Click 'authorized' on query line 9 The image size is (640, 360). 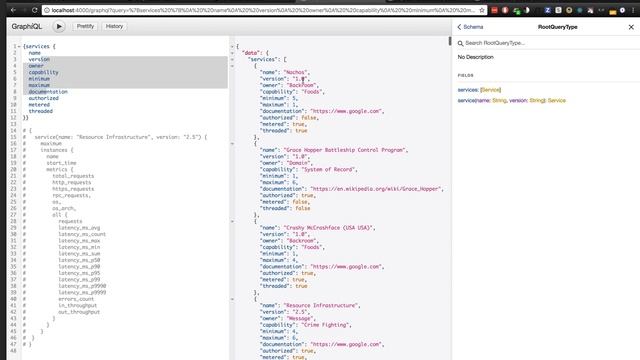click(44, 98)
